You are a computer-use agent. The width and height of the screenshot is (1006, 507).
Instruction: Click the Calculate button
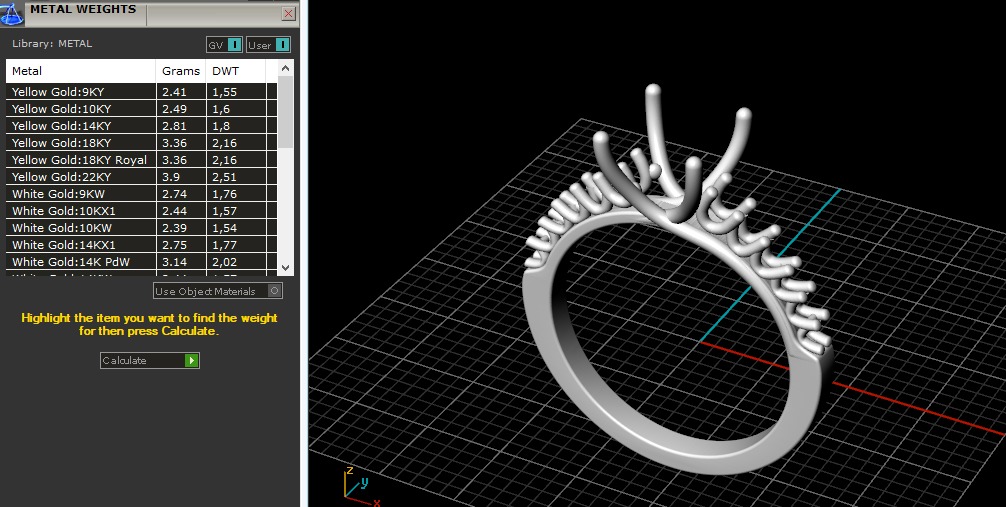pyautogui.click(x=149, y=360)
